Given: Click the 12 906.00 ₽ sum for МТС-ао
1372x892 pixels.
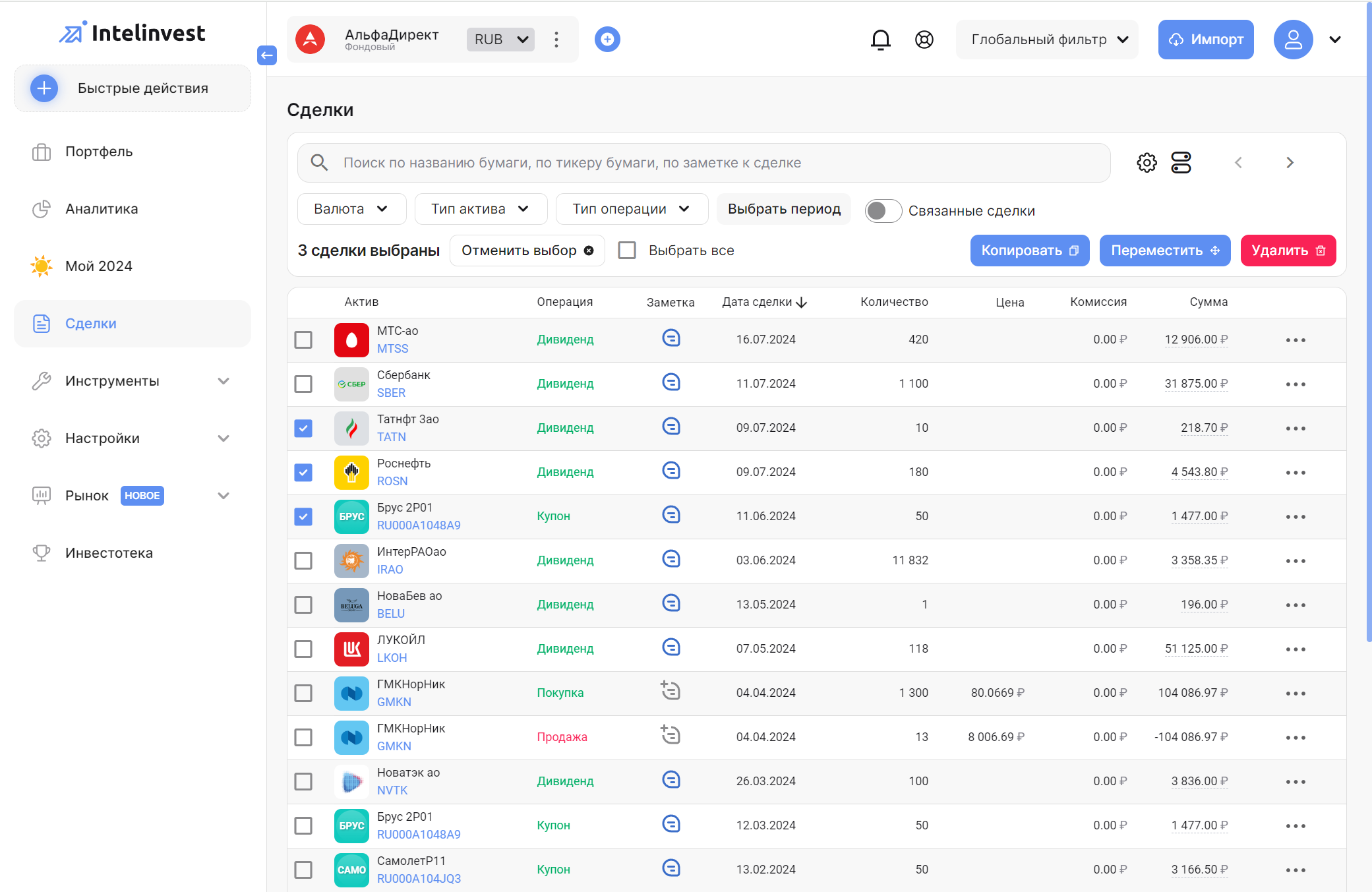Looking at the screenshot, I should pos(1196,340).
